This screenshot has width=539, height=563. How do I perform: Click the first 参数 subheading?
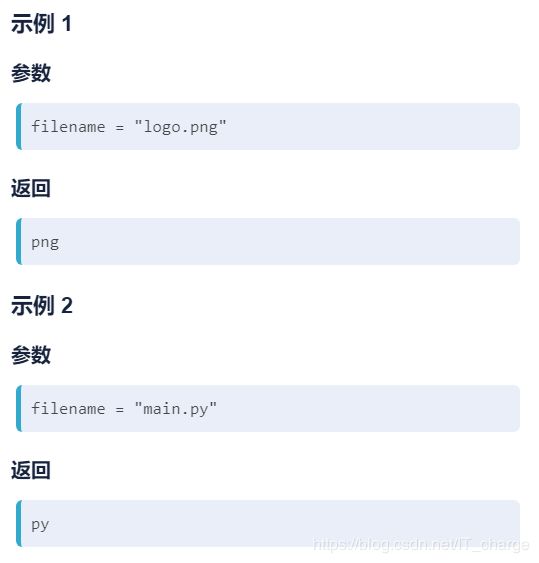(31, 73)
